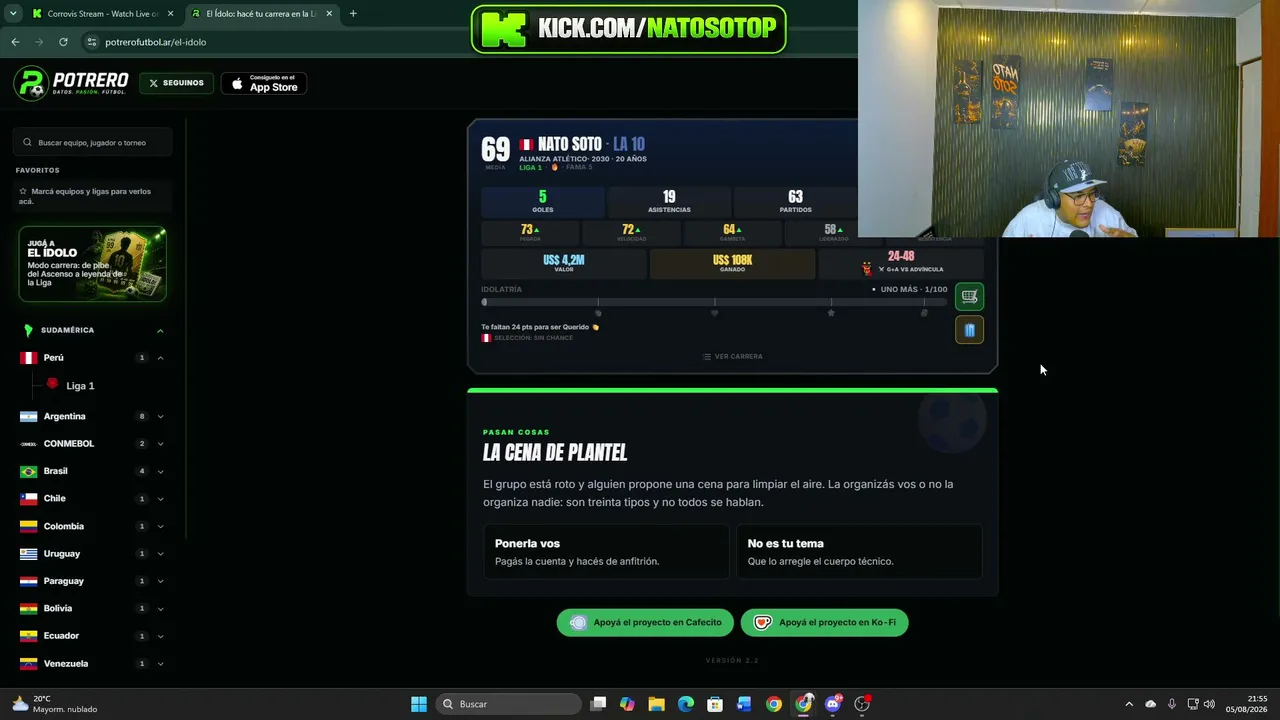Click the G+A vs Advíncula card
This screenshot has width=1280, height=720.
click(x=901, y=263)
